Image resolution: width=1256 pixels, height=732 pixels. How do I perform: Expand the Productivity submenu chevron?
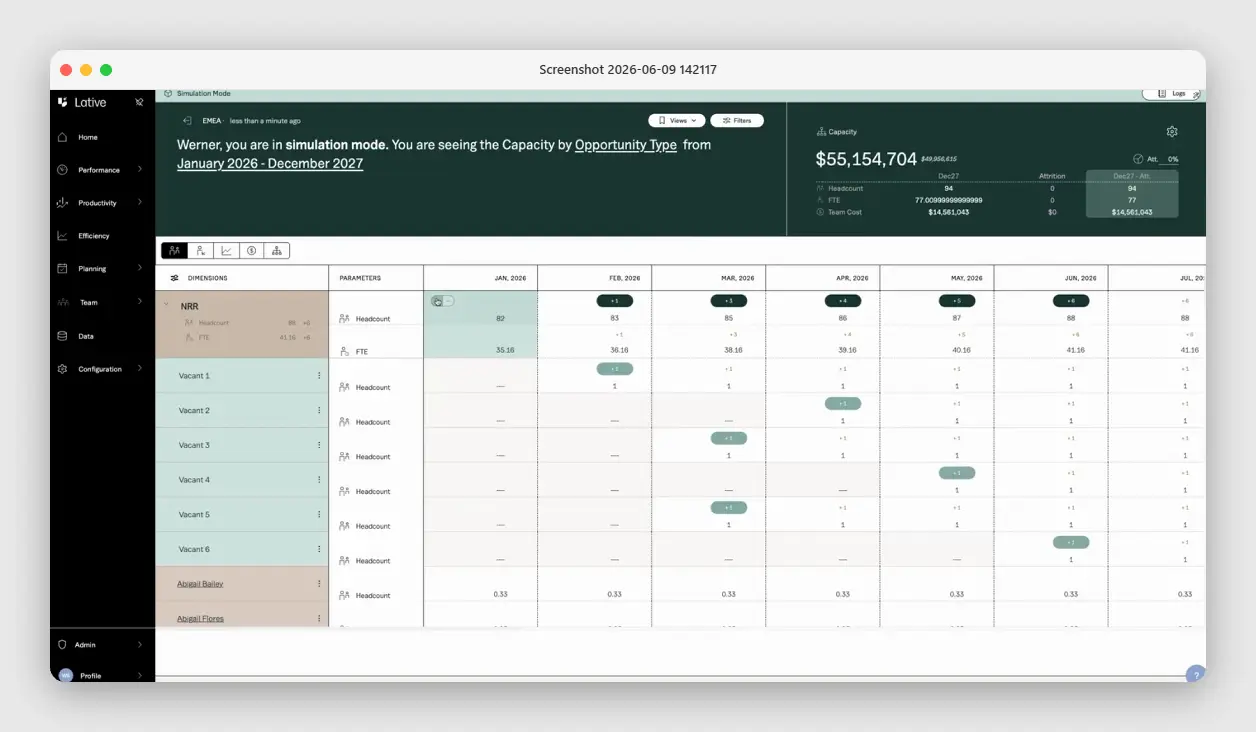point(140,203)
